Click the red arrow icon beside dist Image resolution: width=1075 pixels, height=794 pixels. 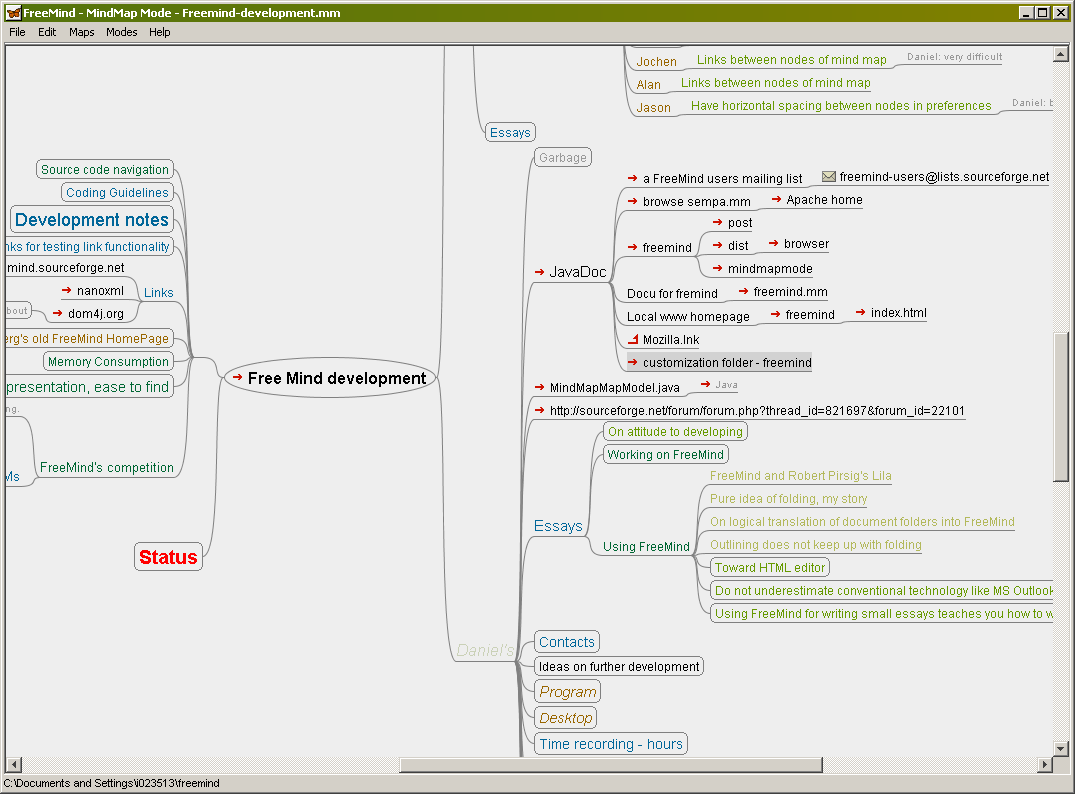click(717, 245)
